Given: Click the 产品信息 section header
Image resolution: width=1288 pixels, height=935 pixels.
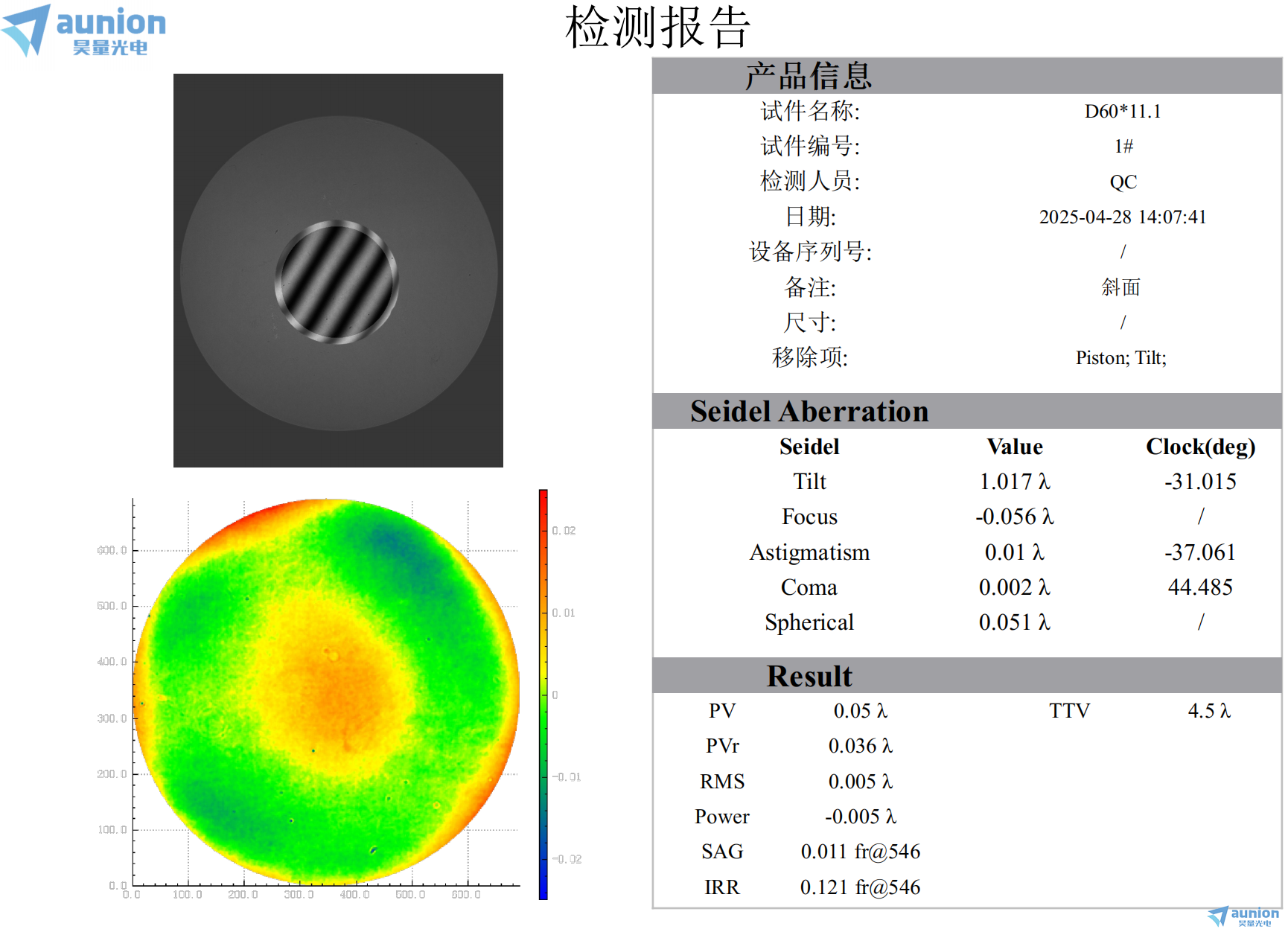Looking at the screenshot, I should pyautogui.click(x=967, y=76).
